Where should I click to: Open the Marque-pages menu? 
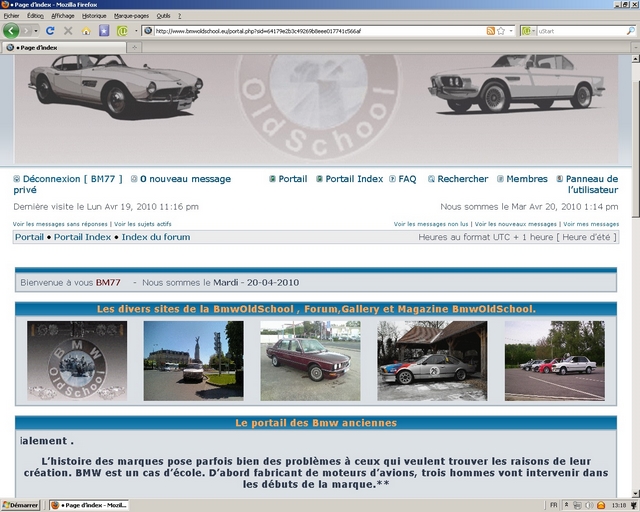pyautogui.click(x=131, y=16)
